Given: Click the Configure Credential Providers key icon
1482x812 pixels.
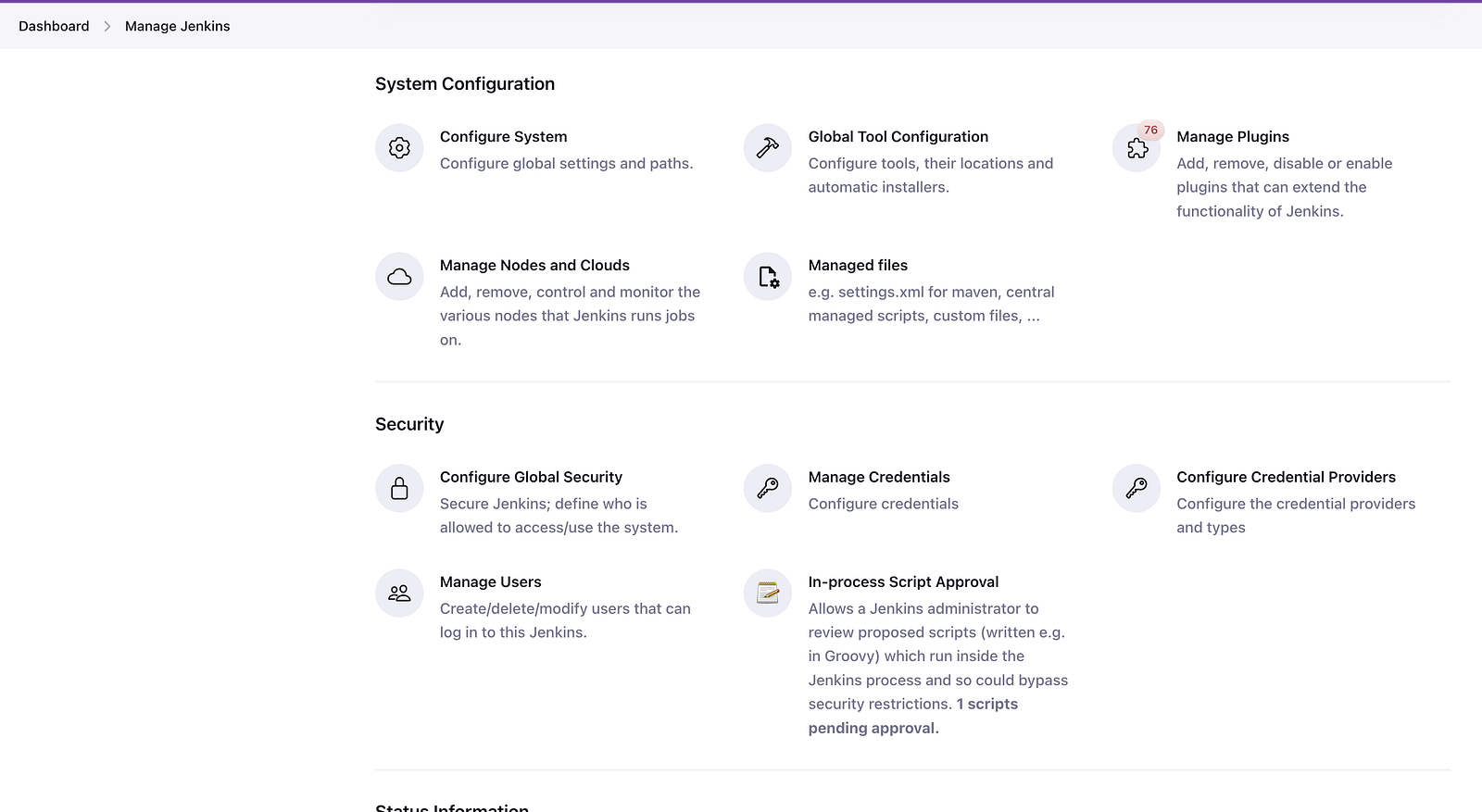Looking at the screenshot, I should (x=1137, y=488).
